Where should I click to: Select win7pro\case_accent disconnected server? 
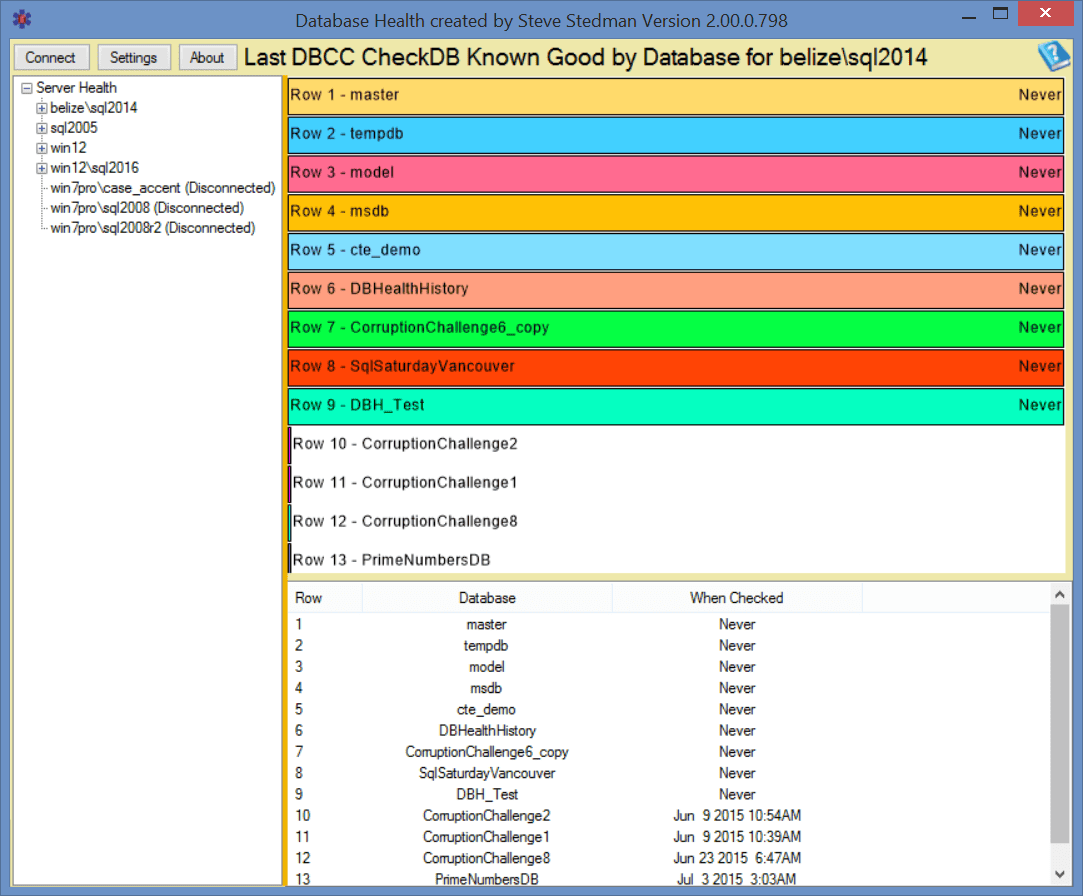tap(162, 188)
